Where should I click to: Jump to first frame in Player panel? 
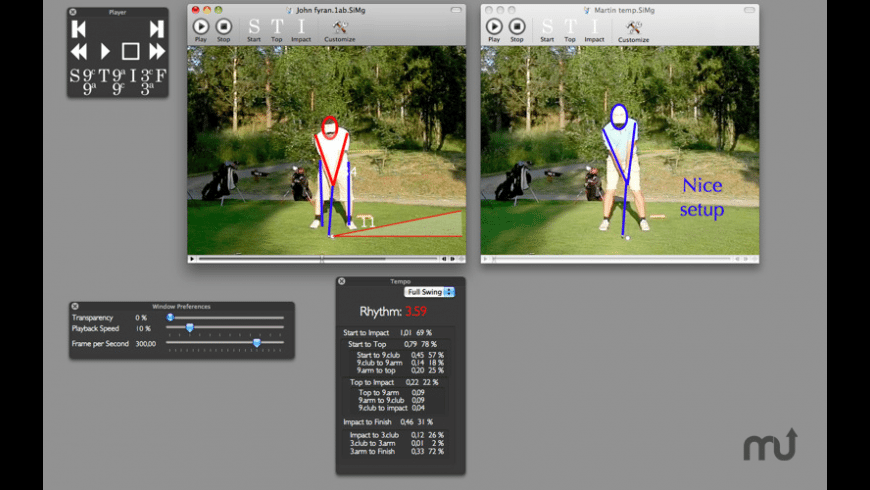tap(79, 29)
